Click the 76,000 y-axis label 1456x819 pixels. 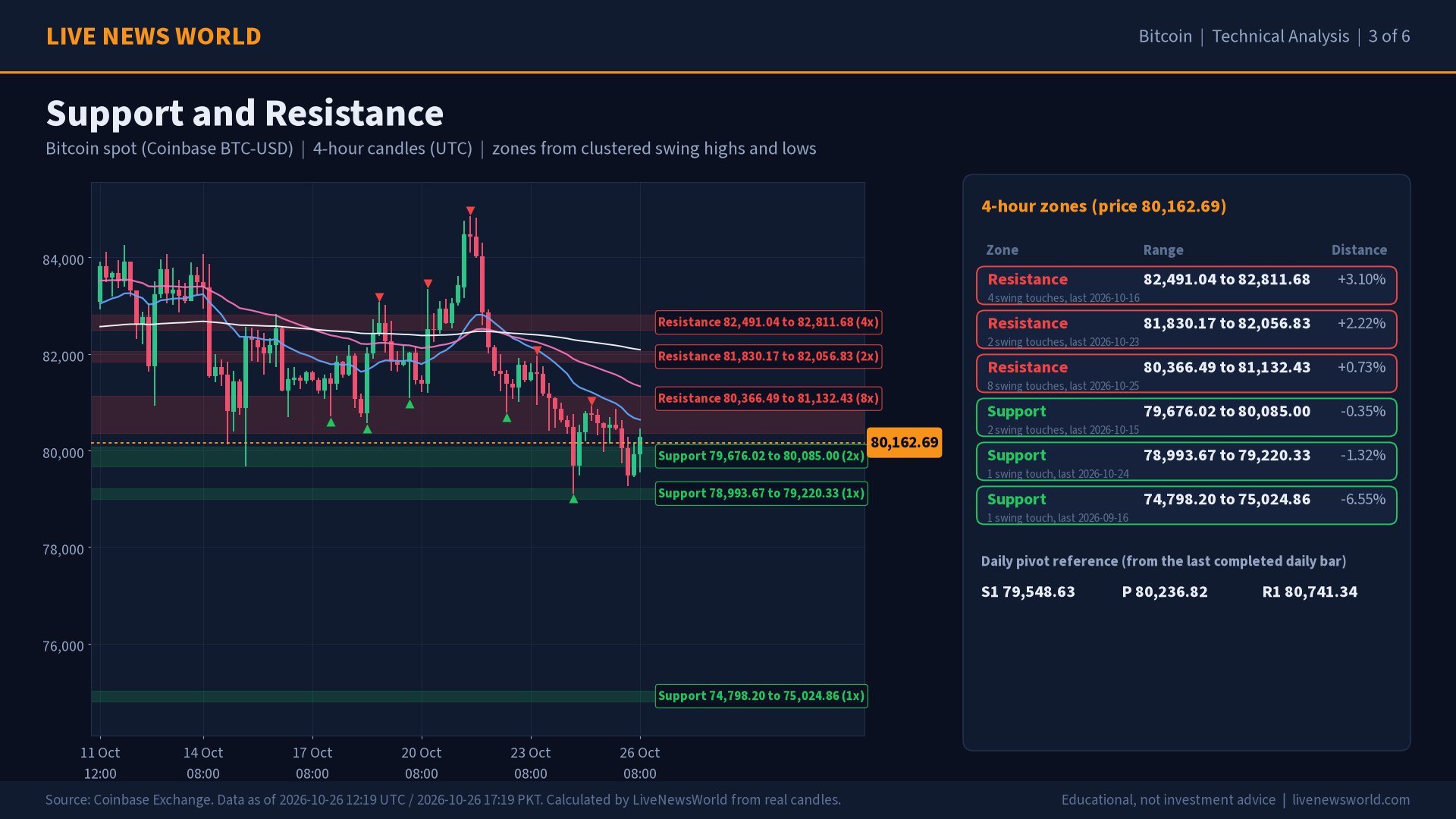click(x=63, y=646)
